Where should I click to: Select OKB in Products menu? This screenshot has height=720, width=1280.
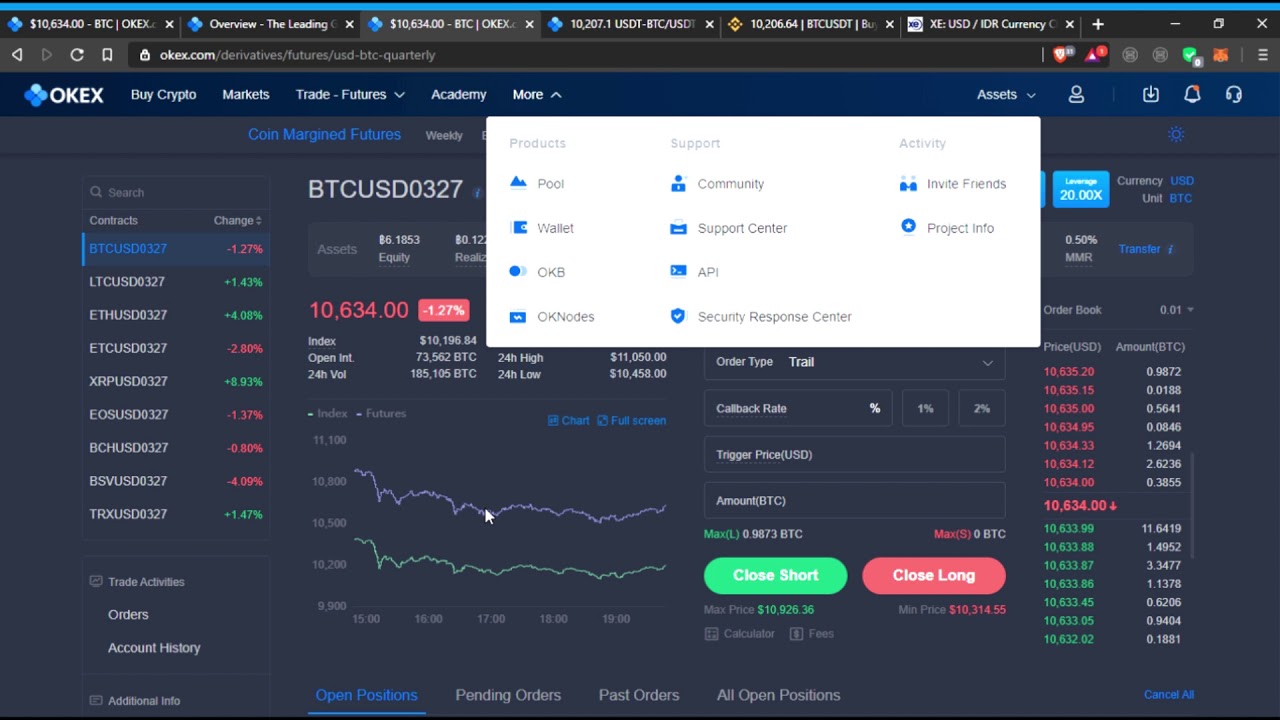coord(537,272)
